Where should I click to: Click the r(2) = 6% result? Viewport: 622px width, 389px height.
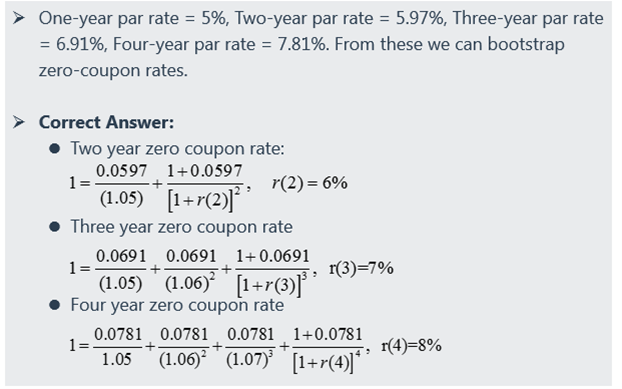click(x=309, y=183)
